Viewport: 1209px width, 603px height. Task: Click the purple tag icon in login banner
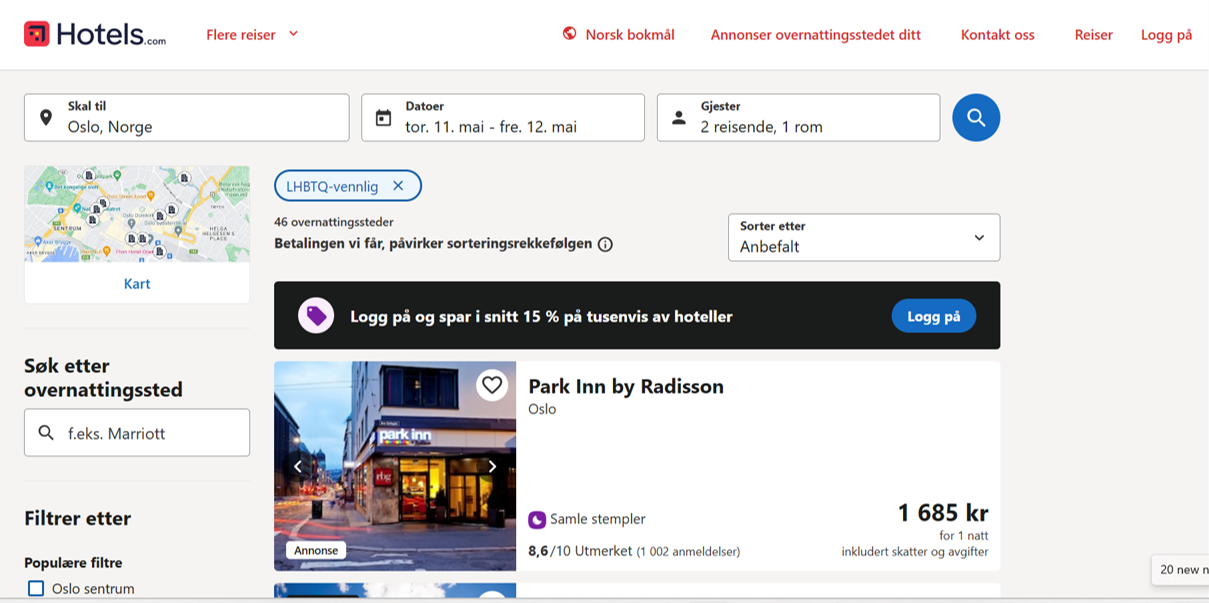[316, 316]
